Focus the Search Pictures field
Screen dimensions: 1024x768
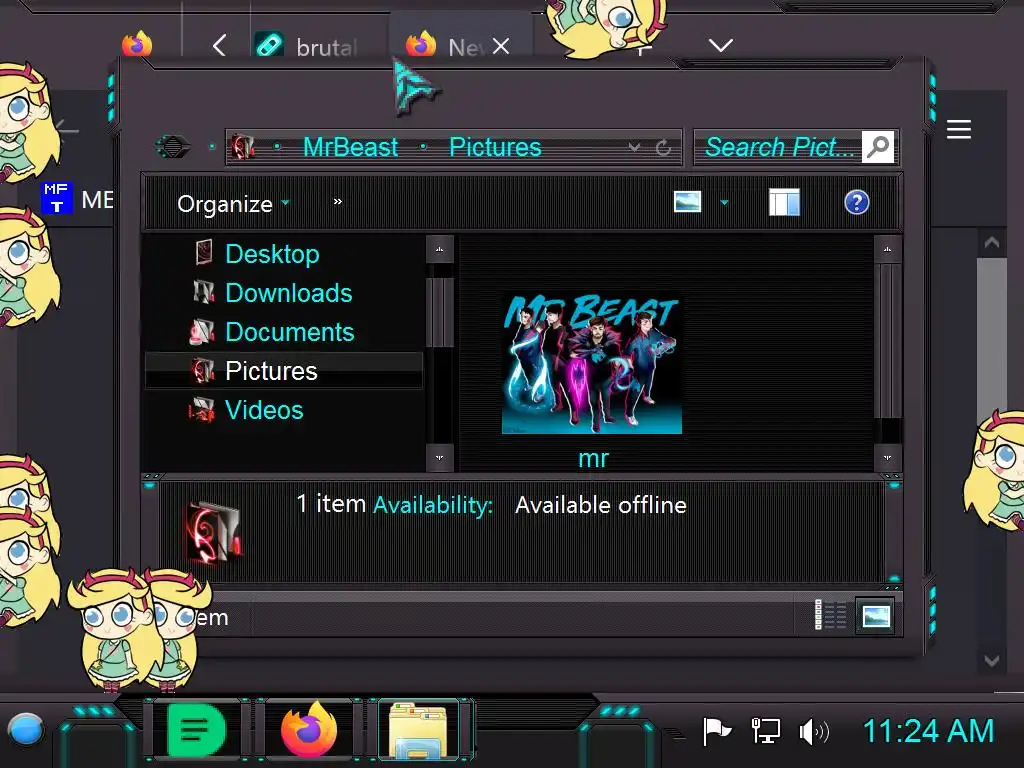[778, 147]
